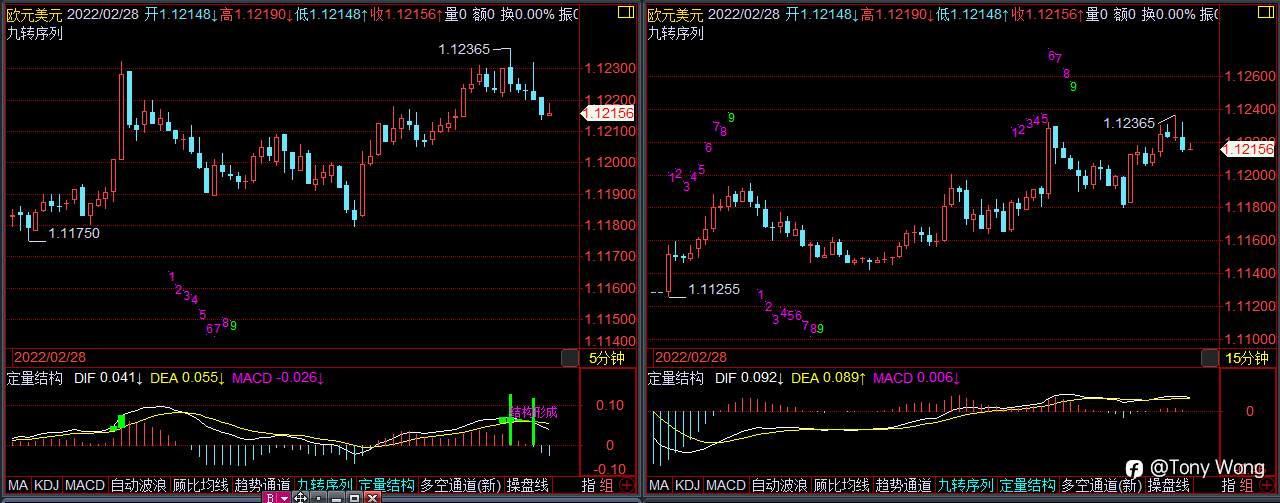Click current price tag 1.12156 on right axis
The image size is (1280, 503).
click(1250, 149)
